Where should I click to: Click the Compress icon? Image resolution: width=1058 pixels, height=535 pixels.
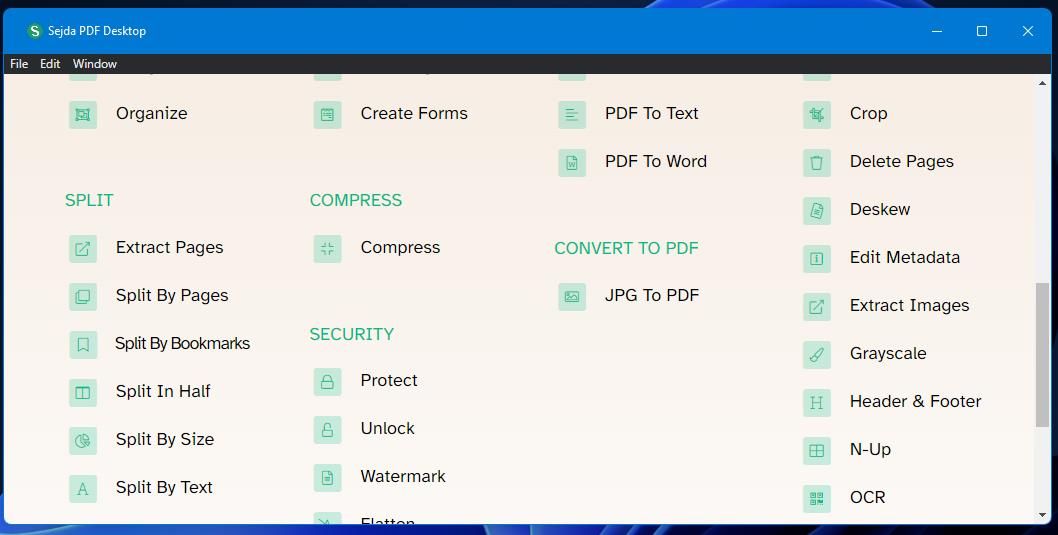click(x=327, y=249)
